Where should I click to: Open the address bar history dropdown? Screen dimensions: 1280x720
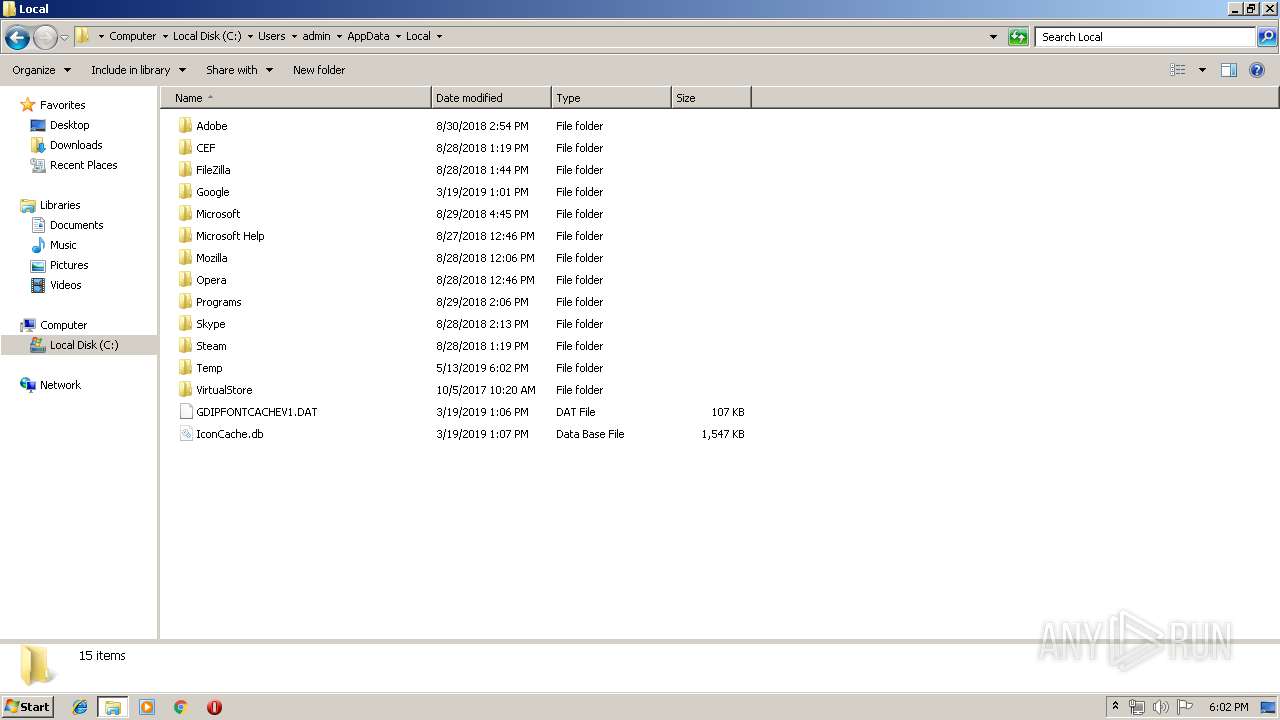click(993, 37)
